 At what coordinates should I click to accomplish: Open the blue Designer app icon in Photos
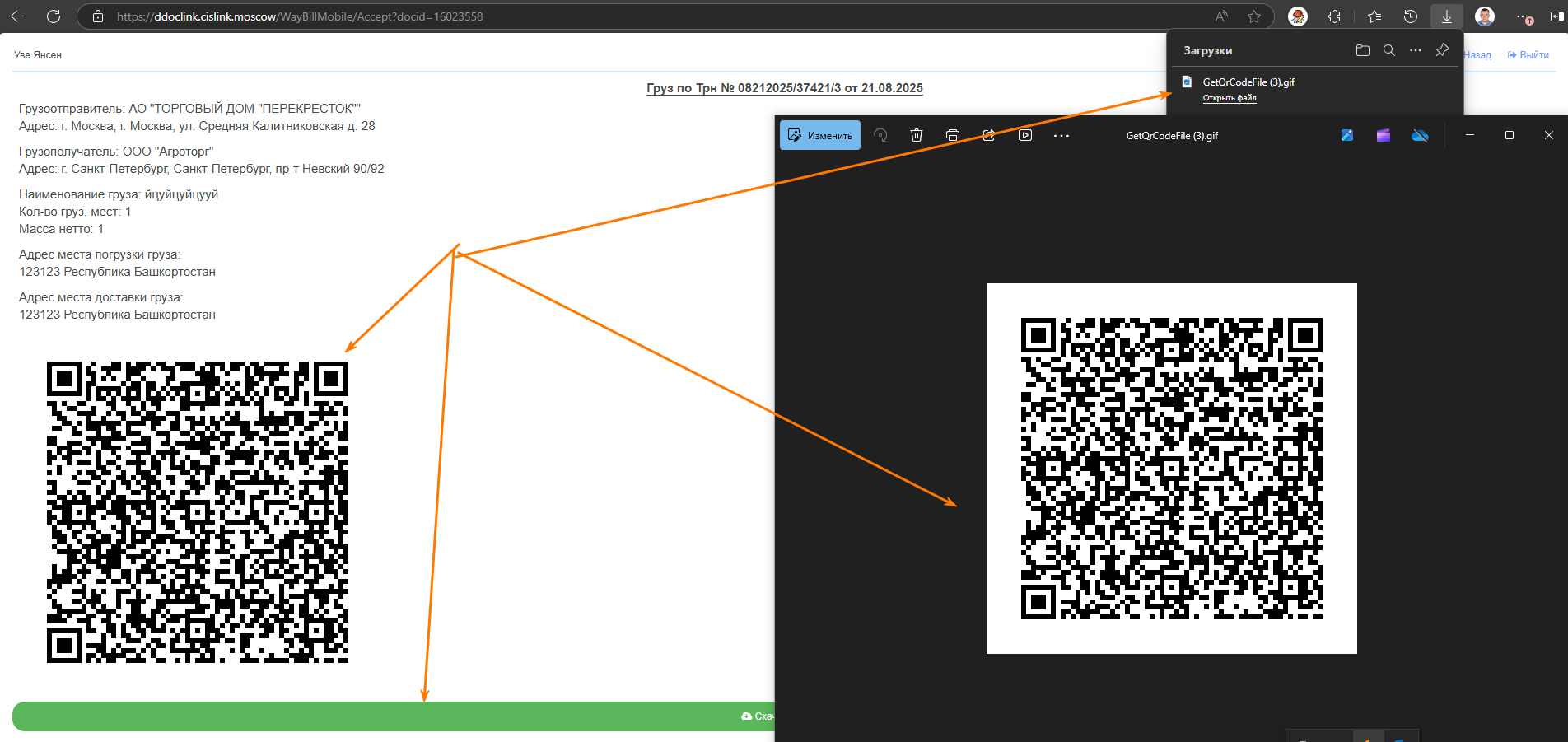(x=1347, y=135)
